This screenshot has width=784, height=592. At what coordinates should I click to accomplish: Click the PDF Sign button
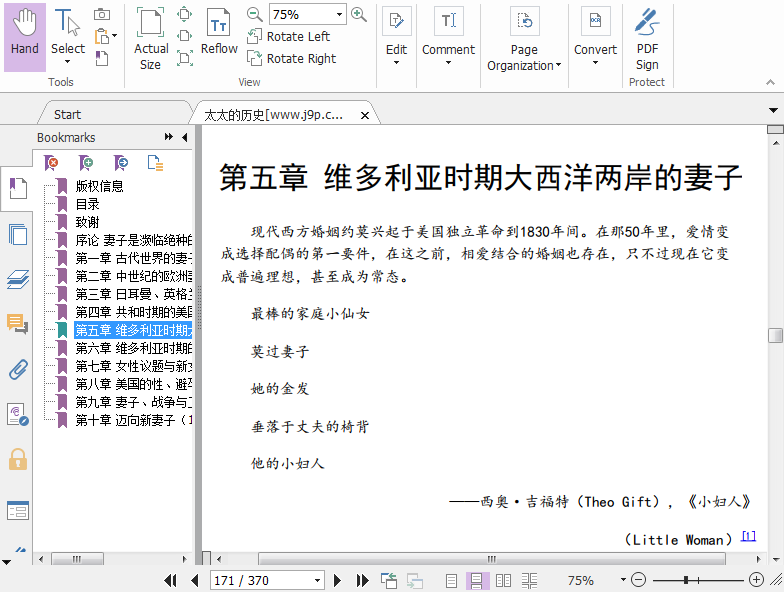pos(647,39)
